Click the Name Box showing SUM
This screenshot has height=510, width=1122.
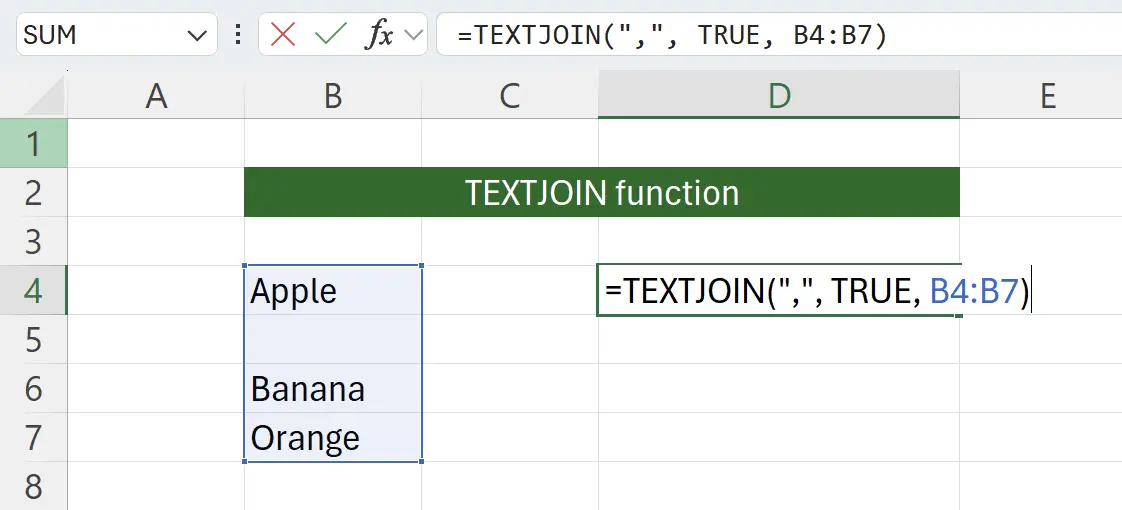click(x=100, y=35)
